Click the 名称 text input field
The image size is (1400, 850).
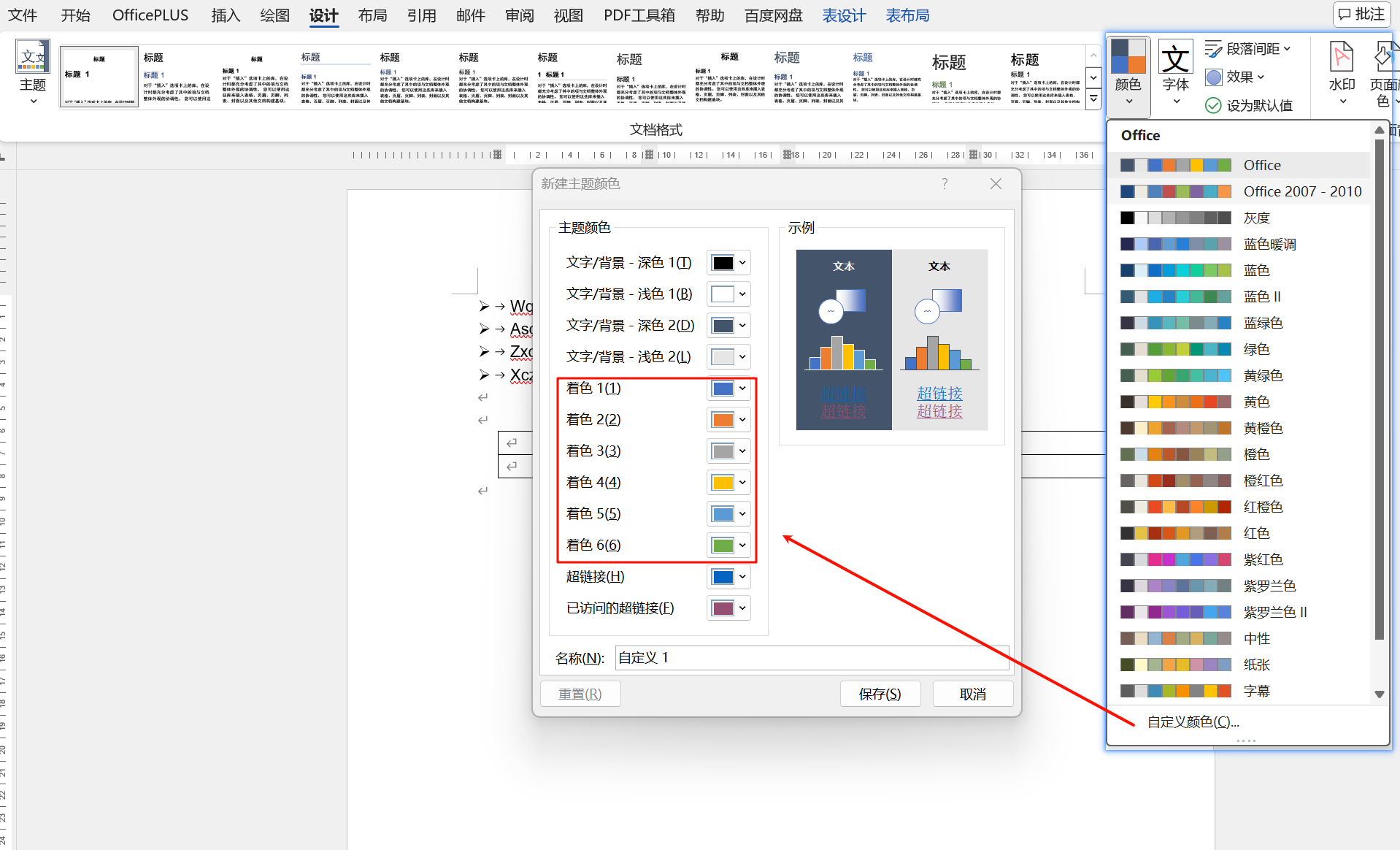(811, 658)
